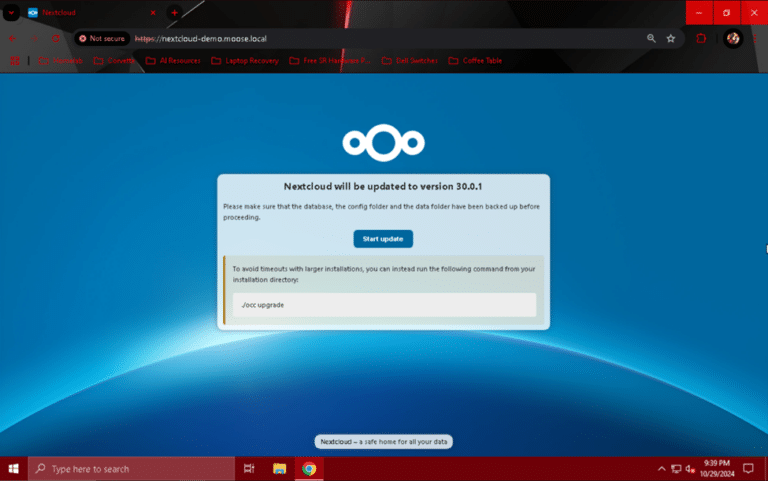Screen dimensions: 768x481
Task: Open the Nextcloud safe home footer link
Action: click(x=384, y=441)
